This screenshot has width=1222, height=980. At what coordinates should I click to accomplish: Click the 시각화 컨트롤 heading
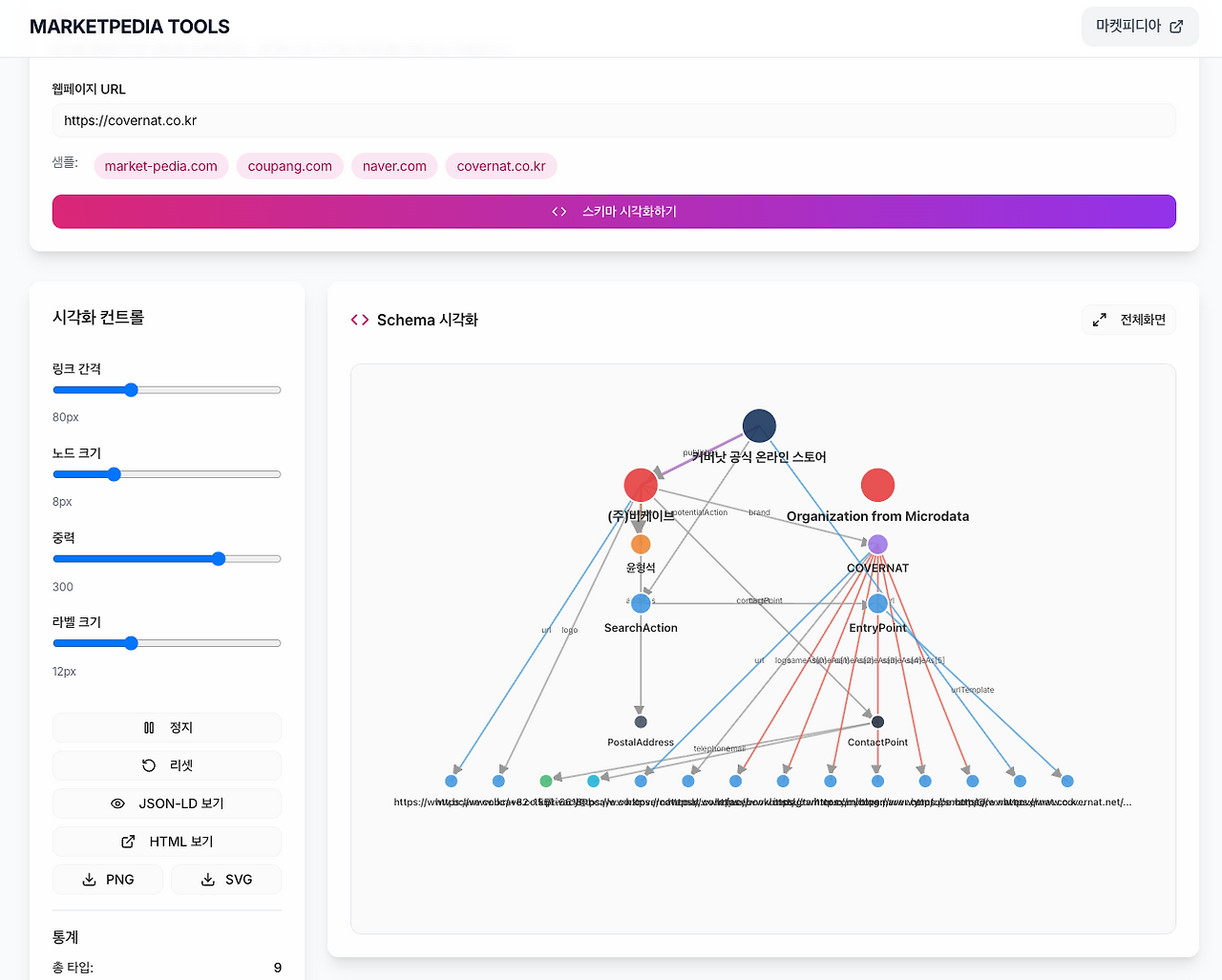coord(98,318)
